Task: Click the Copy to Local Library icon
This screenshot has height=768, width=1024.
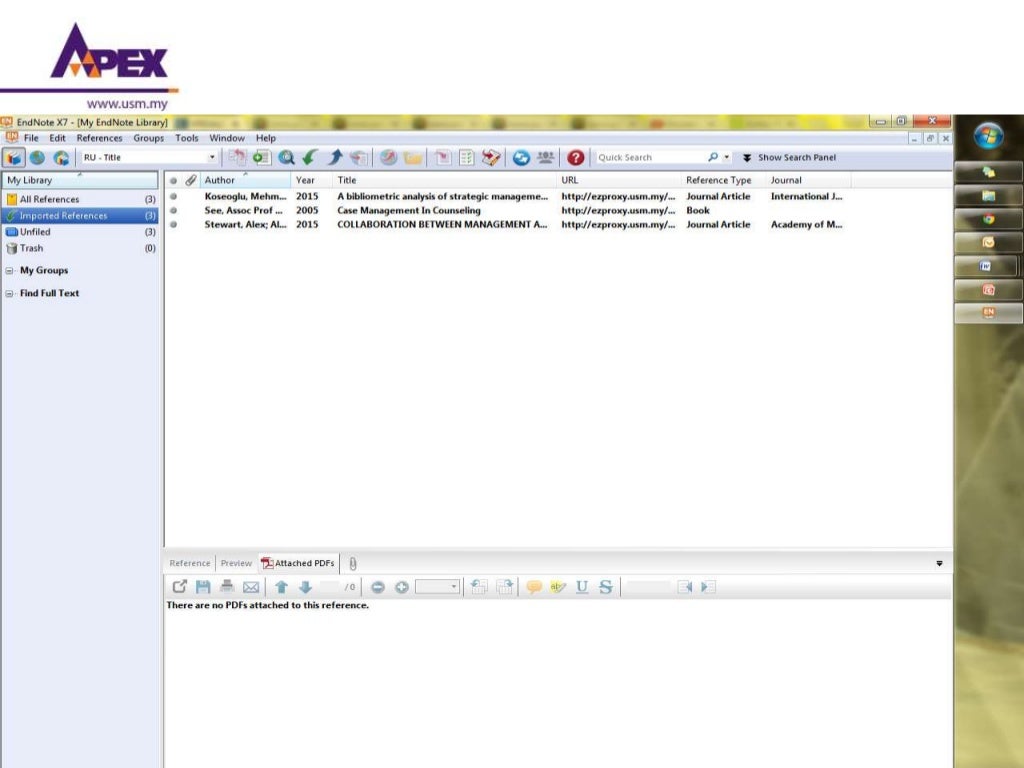Action: coord(236,157)
